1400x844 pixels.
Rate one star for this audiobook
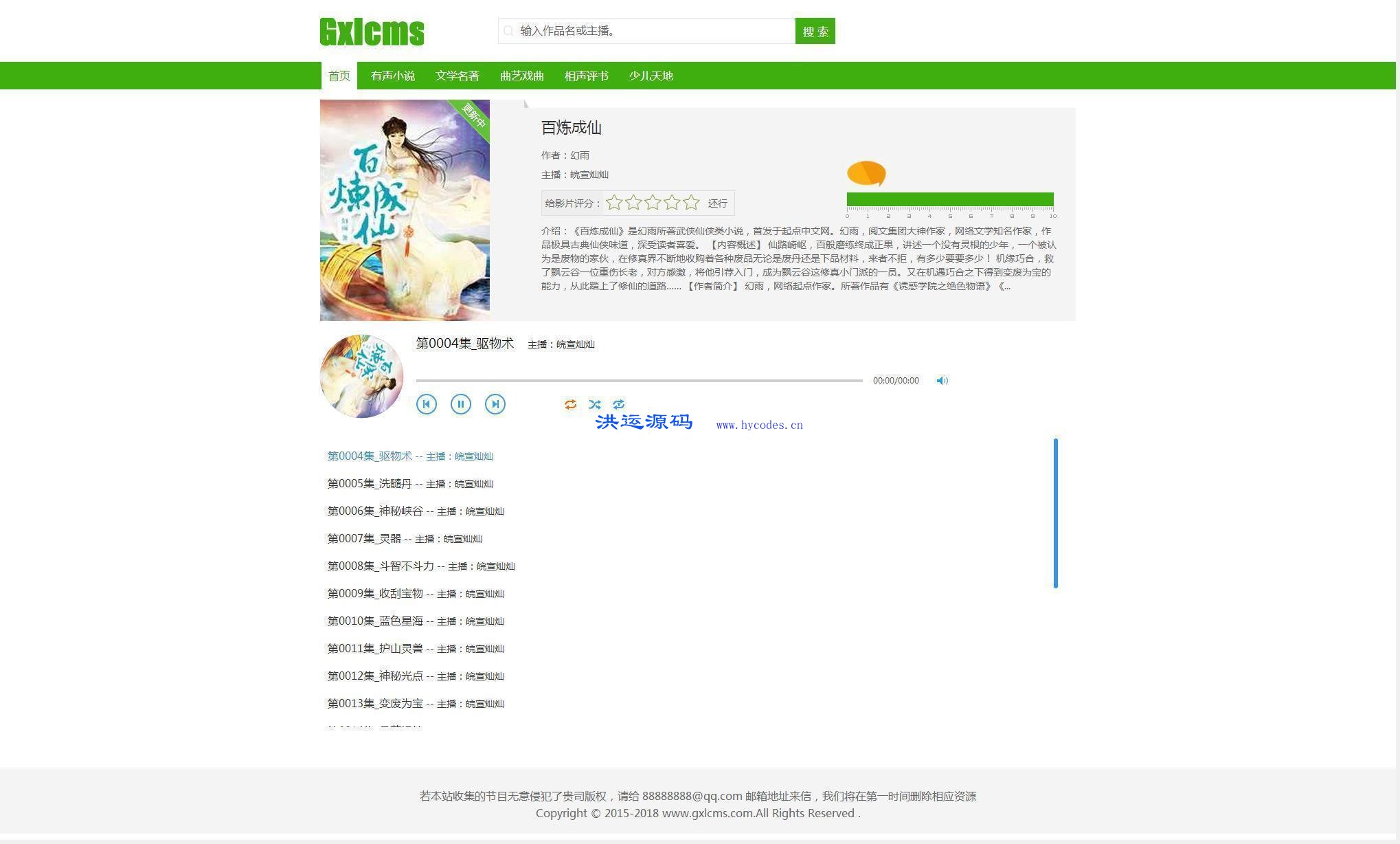click(615, 202)
